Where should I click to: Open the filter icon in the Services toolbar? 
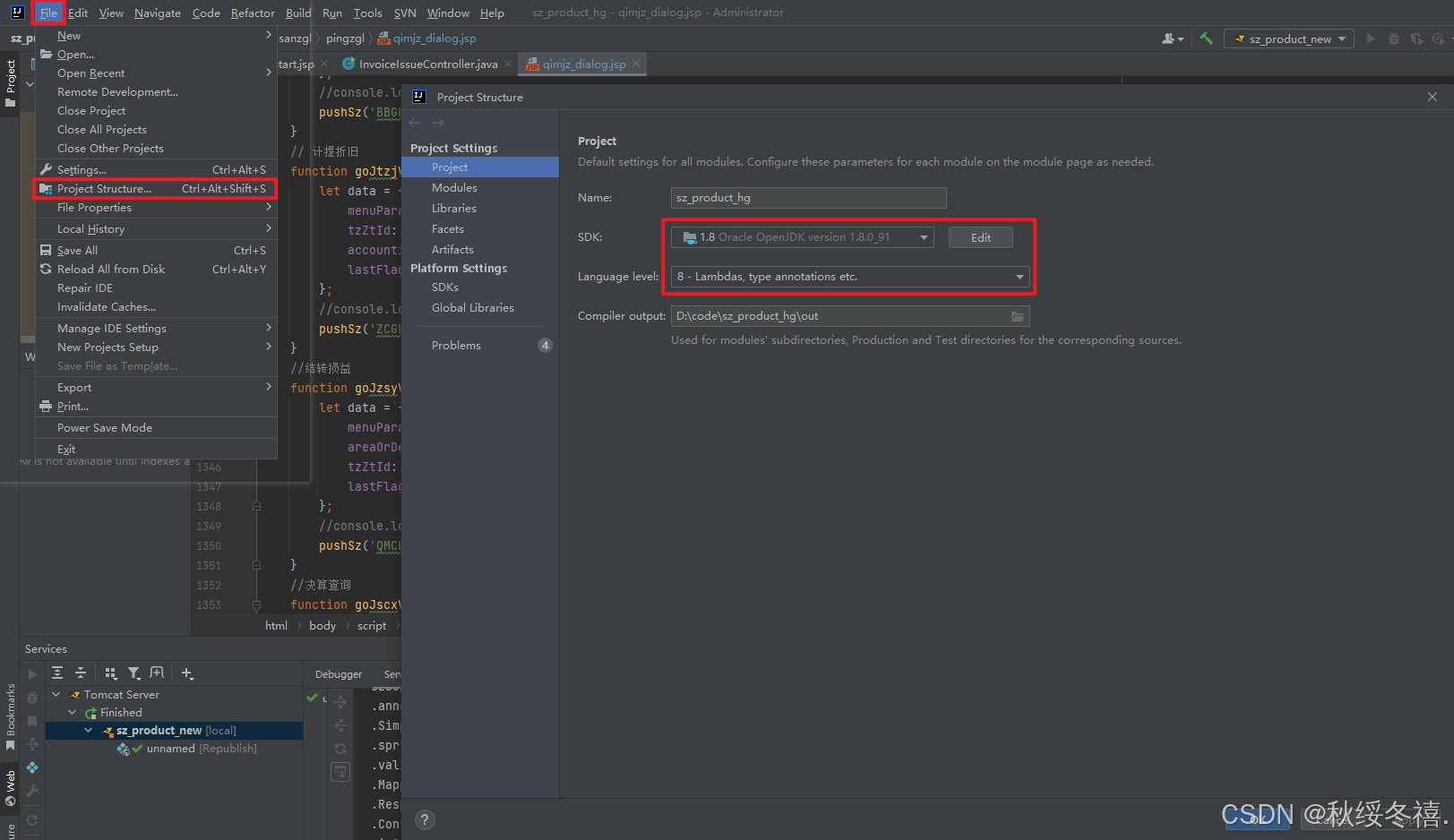coord(133,673)
